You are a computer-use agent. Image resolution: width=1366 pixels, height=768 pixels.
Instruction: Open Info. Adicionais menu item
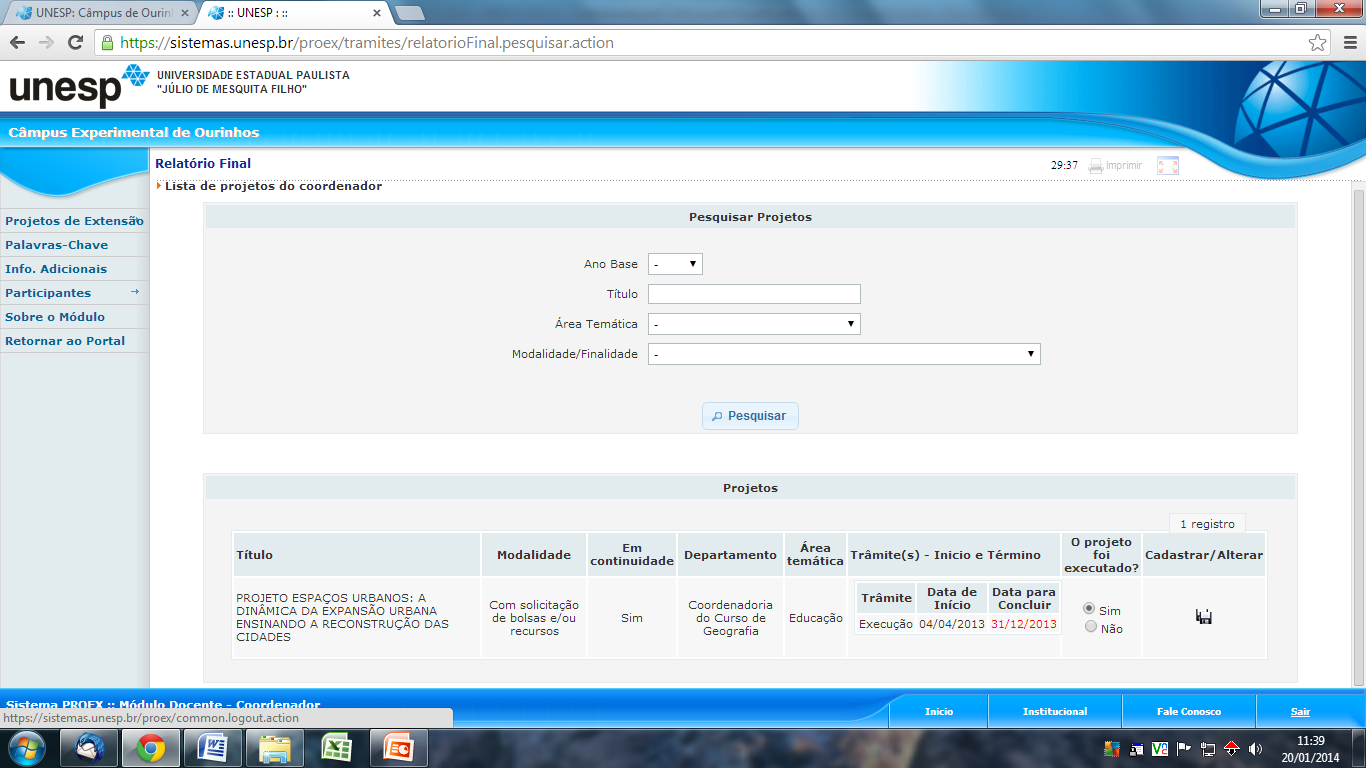pyautogui.click(x=74, y=269)
